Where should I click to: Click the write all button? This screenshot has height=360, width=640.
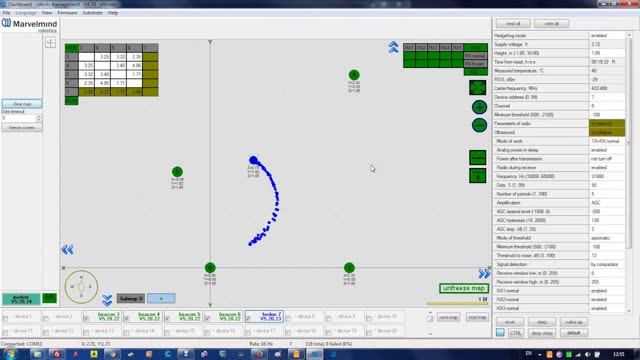(x=551, y=24)
